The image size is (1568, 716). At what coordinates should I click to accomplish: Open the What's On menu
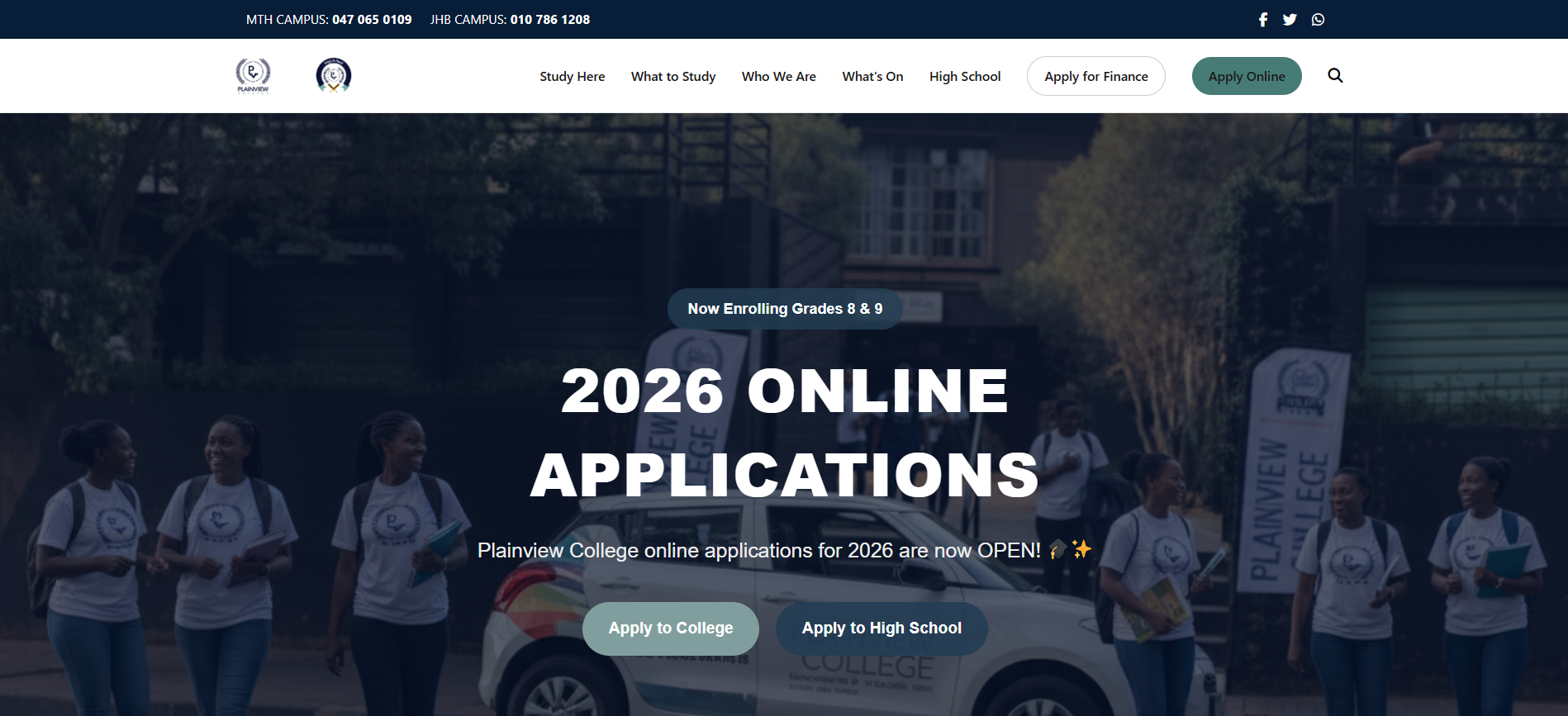[x=872, y=76]
